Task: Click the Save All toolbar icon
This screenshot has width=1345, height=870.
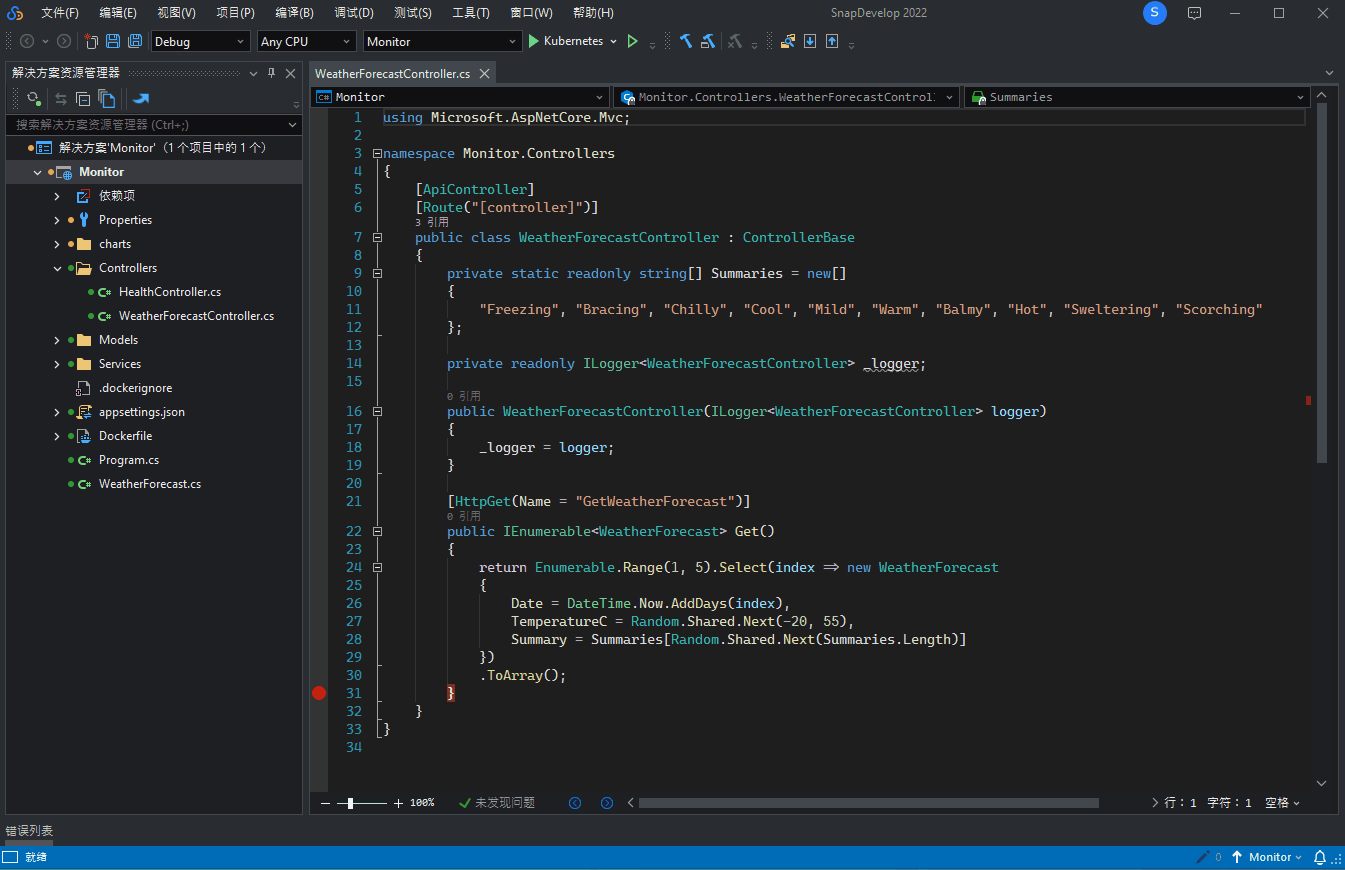Action: (134, 41)
